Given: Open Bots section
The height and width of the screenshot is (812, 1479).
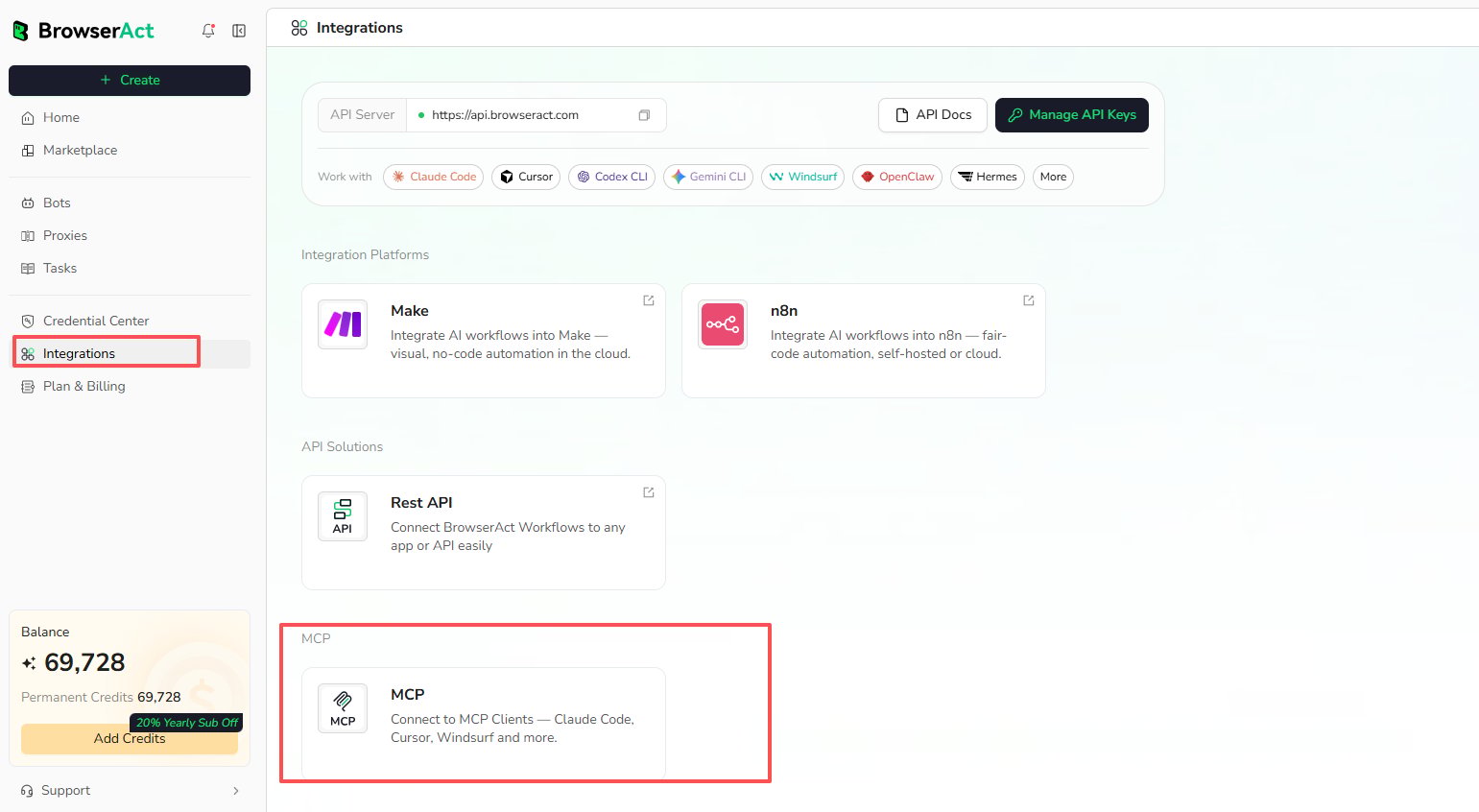Looking at the screenshot, I should 130,203.
